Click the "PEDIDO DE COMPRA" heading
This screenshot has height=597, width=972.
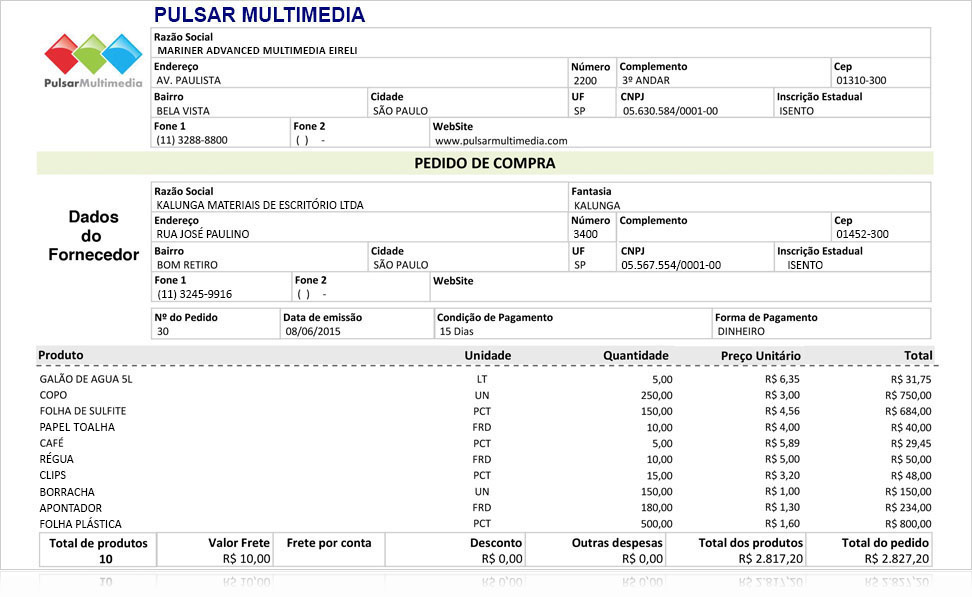pyautogui.click(x=485, y=164)
